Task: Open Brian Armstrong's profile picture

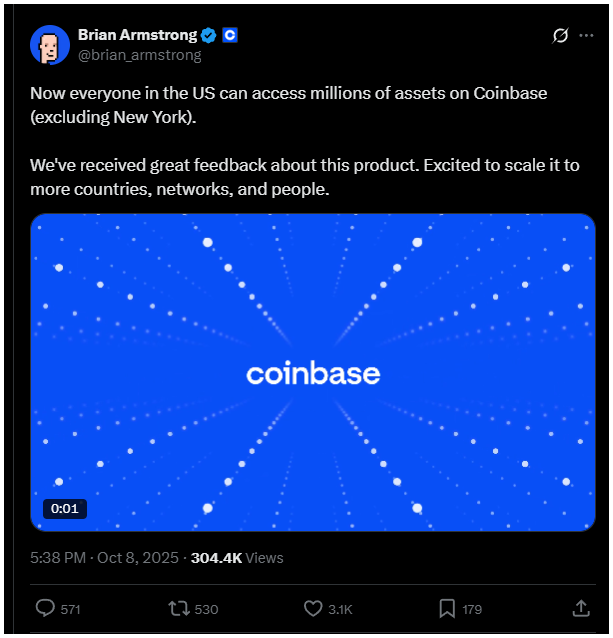Action: click(49, 44)
